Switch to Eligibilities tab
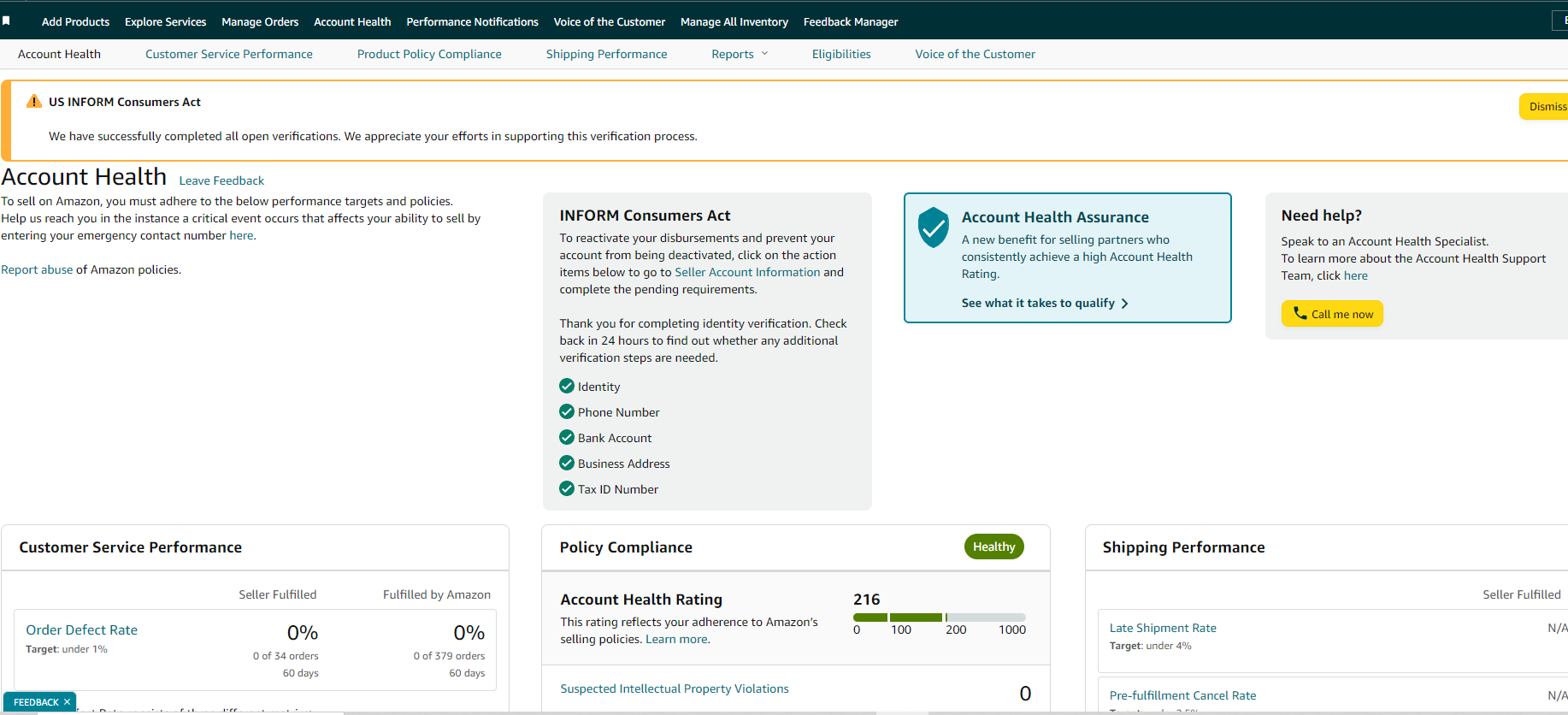The image size is (1568, 715). click(x=841, y=54)
